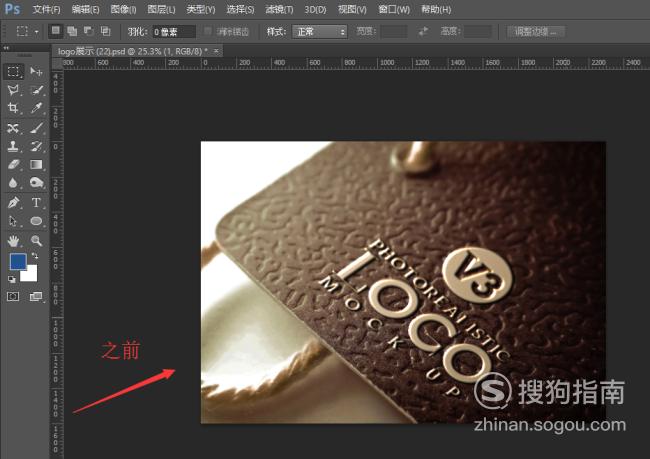This screenshot has width=650, height=459.
Task: Swap foreground and background colors
Action: click(x=35, y=255)
